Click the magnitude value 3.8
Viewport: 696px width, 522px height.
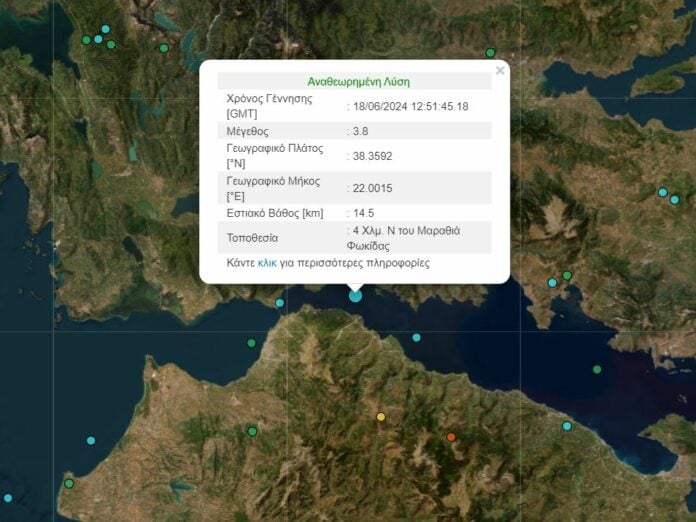[x=360, y=131]
